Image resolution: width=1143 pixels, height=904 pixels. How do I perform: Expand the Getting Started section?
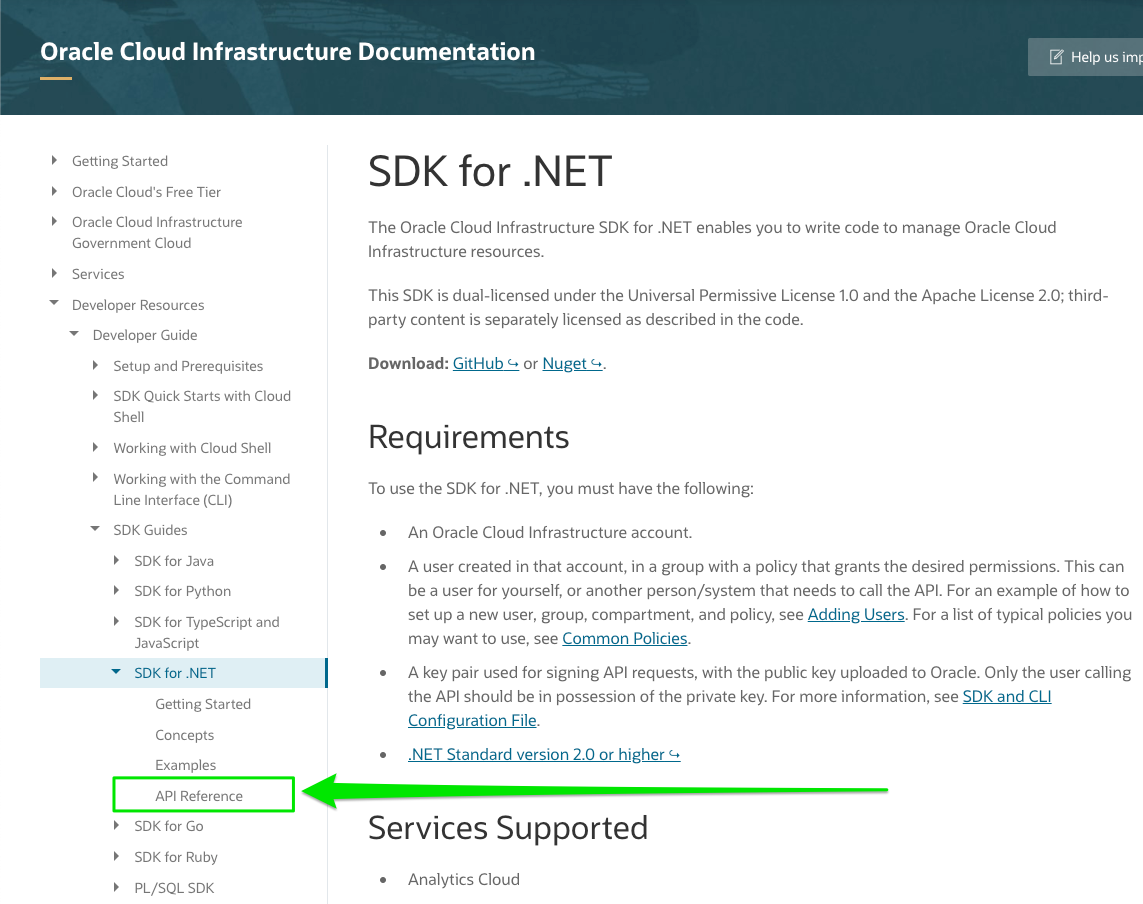click(53, 160)
